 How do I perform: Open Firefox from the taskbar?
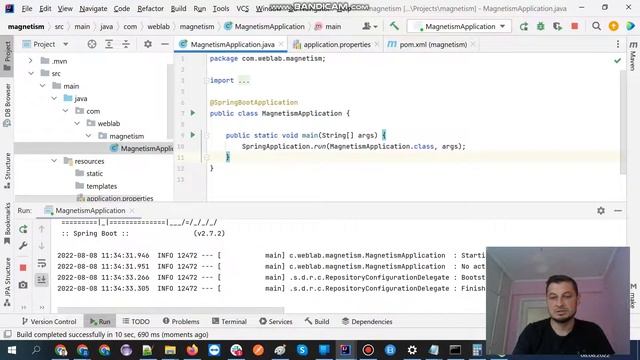(x=192, y=350)
